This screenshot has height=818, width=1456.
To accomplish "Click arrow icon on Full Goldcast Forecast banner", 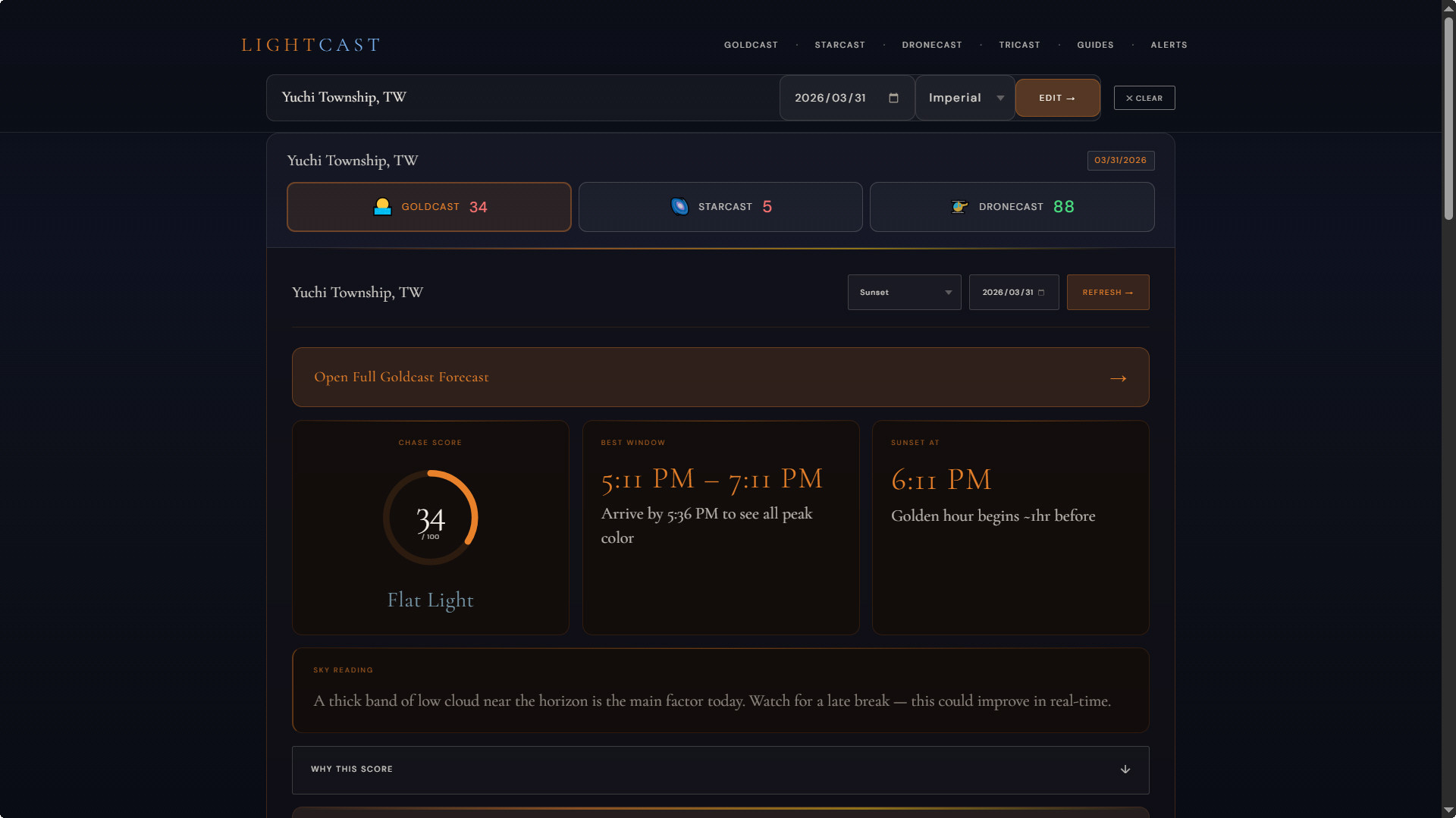I will 1118,378.
